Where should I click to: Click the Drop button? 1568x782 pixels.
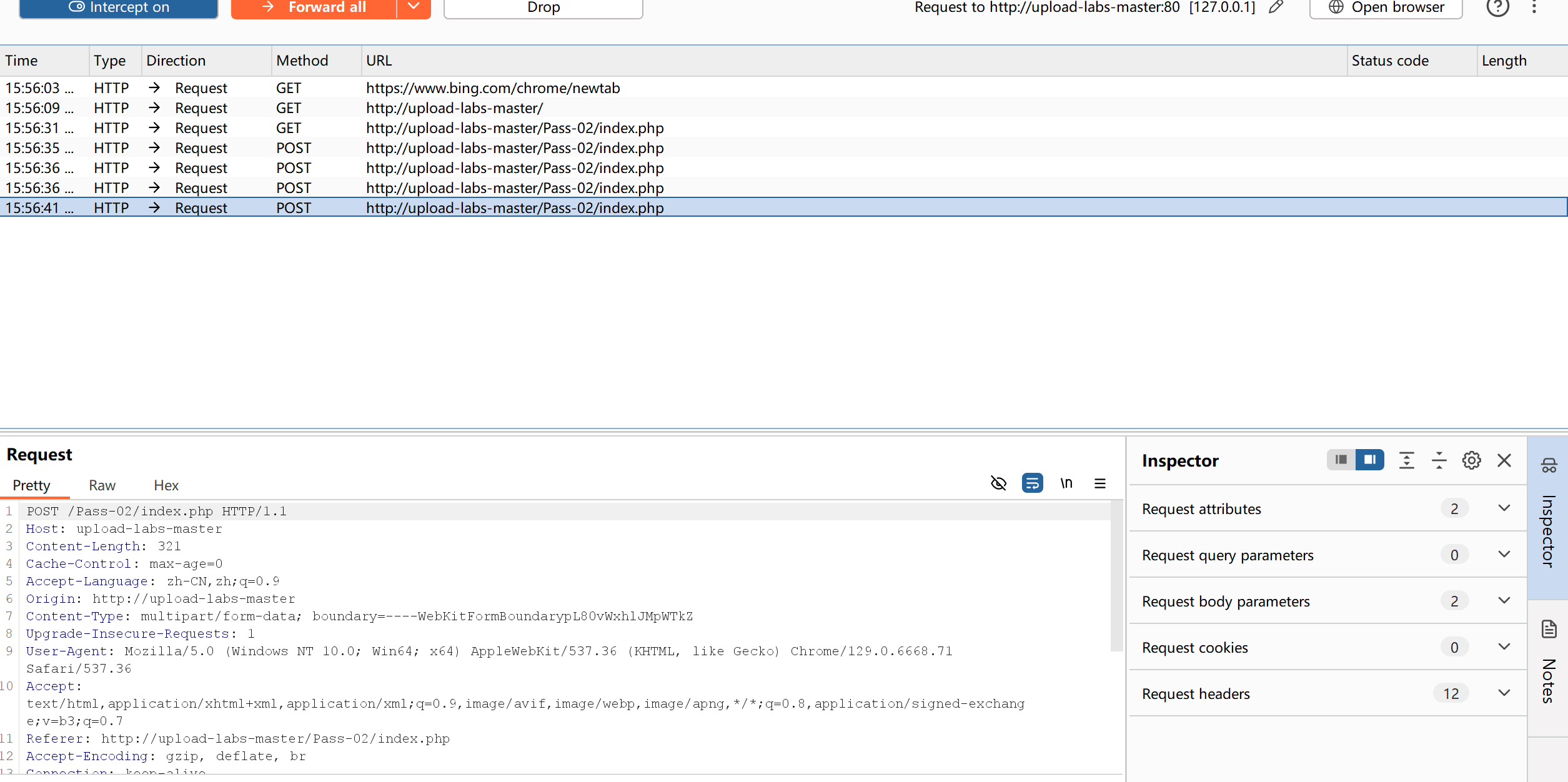[x=543, y=7]
